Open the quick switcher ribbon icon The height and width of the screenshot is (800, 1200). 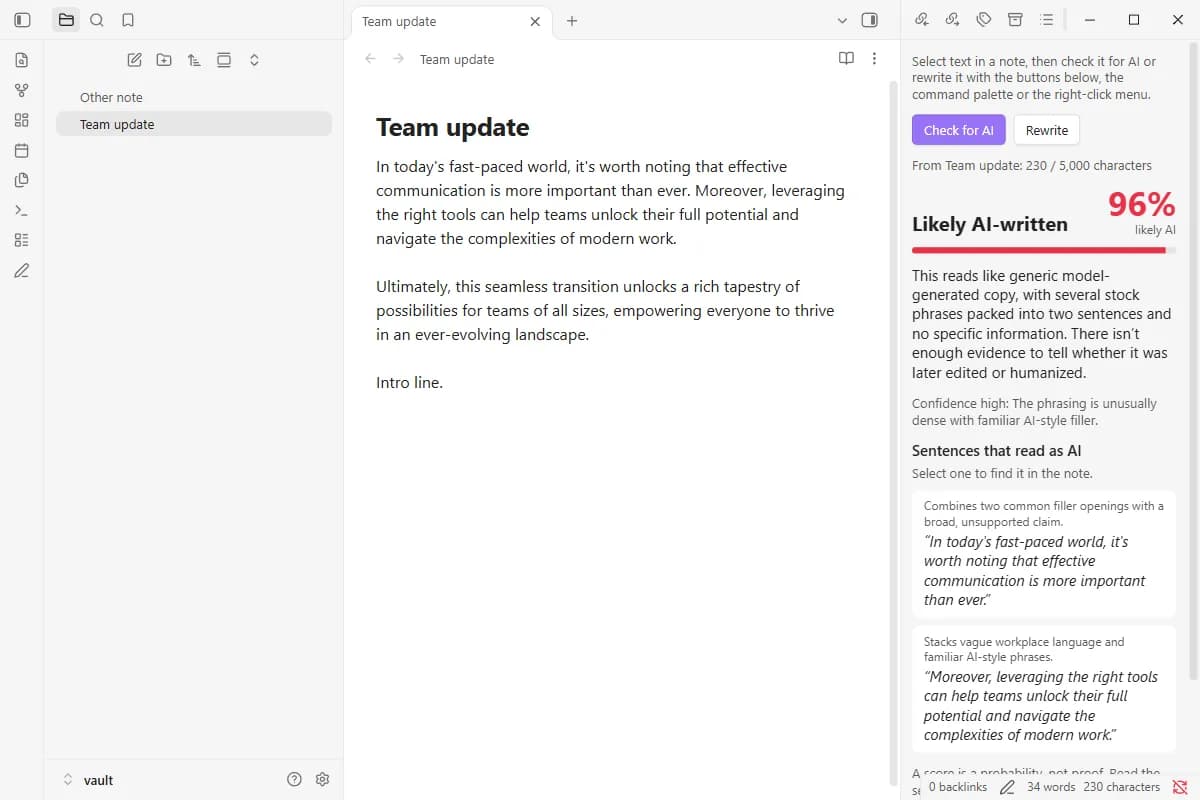coord(22,60)
